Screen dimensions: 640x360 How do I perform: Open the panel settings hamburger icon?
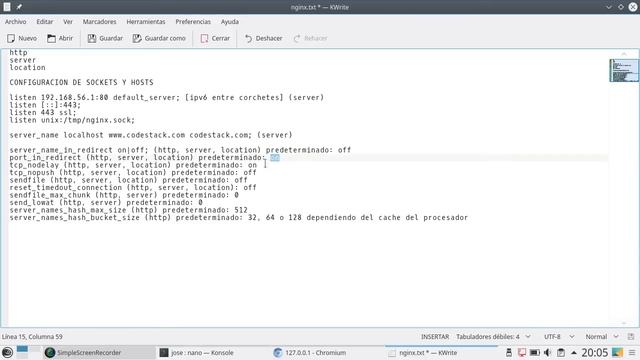tap(632, 353)
